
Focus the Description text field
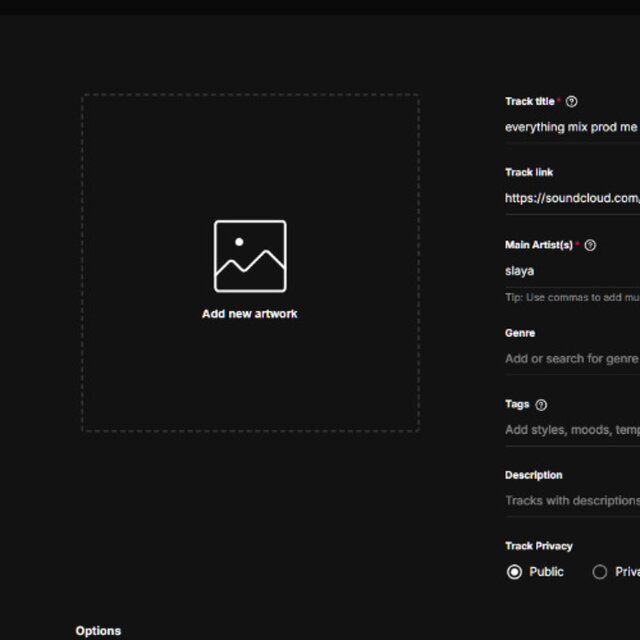click(x=572, y=501)
